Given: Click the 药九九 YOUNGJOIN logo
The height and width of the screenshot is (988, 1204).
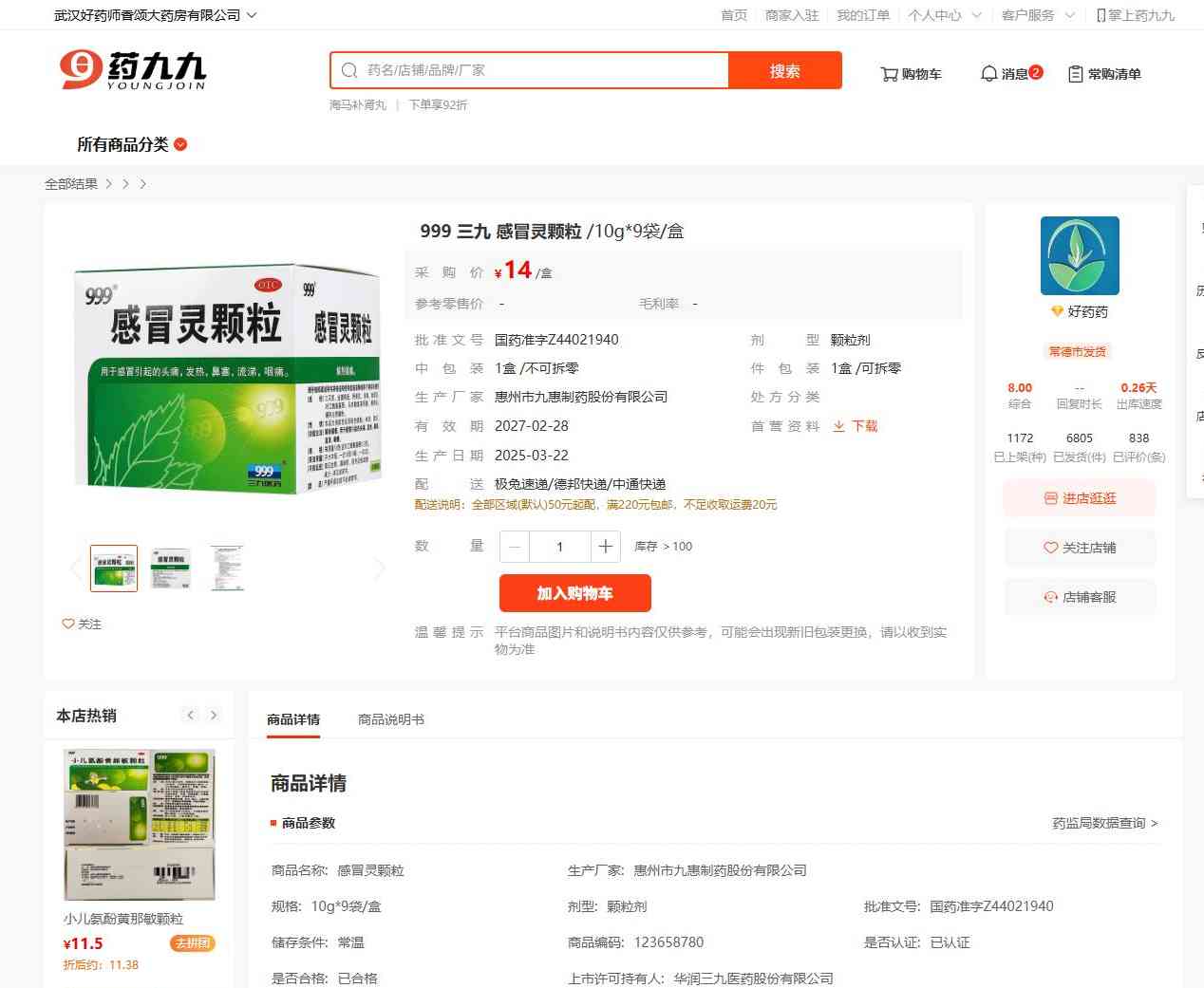Looking at the screenshot, I should click(133, 70).
